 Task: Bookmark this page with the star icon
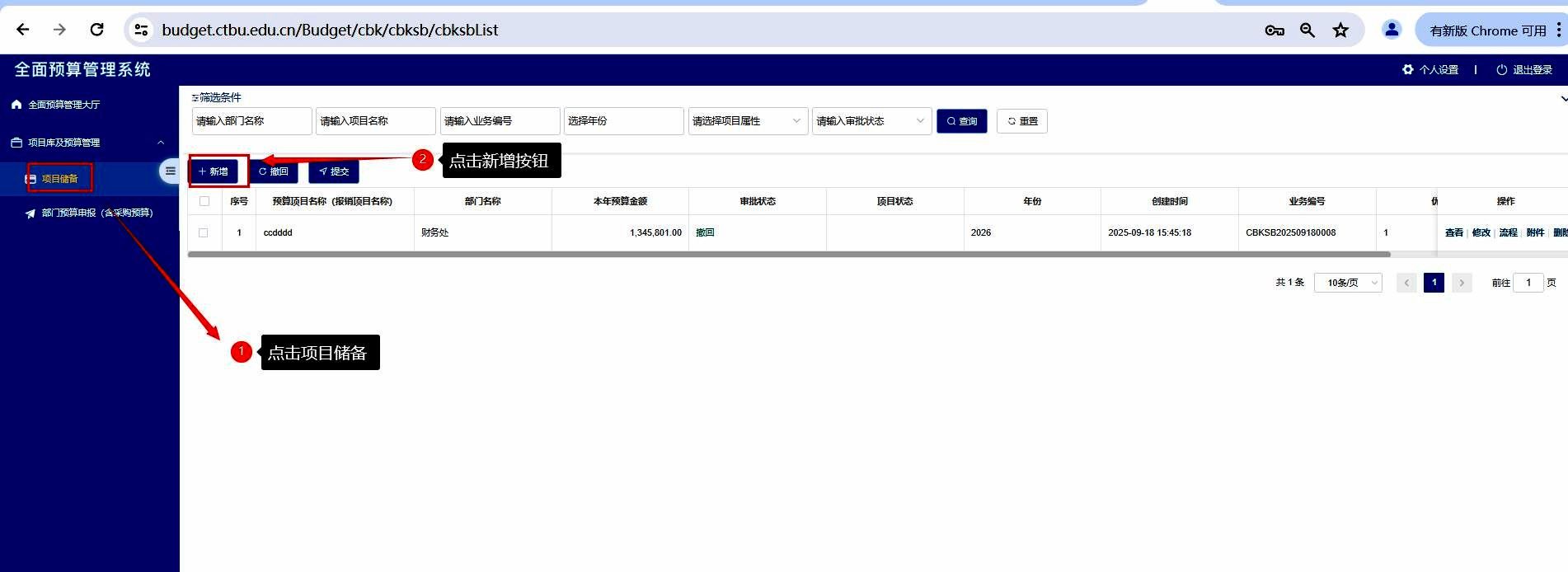click(1340, 30)
